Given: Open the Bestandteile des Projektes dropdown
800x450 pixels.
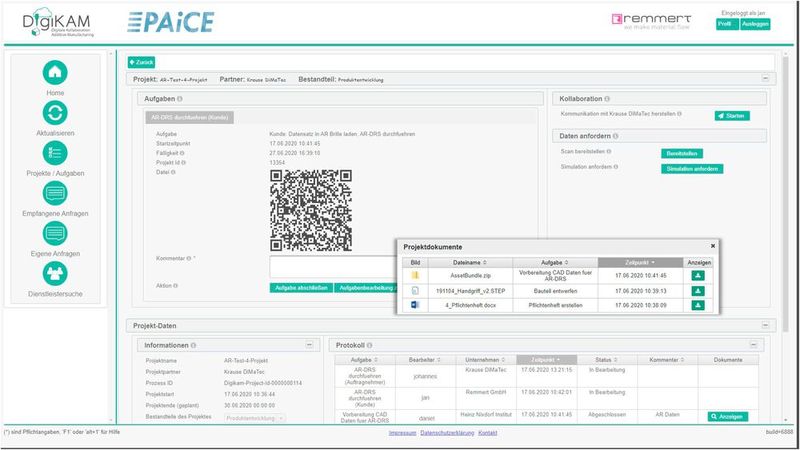Looking at the screenshot, I should pyautogui.click(x=255, y=418).
